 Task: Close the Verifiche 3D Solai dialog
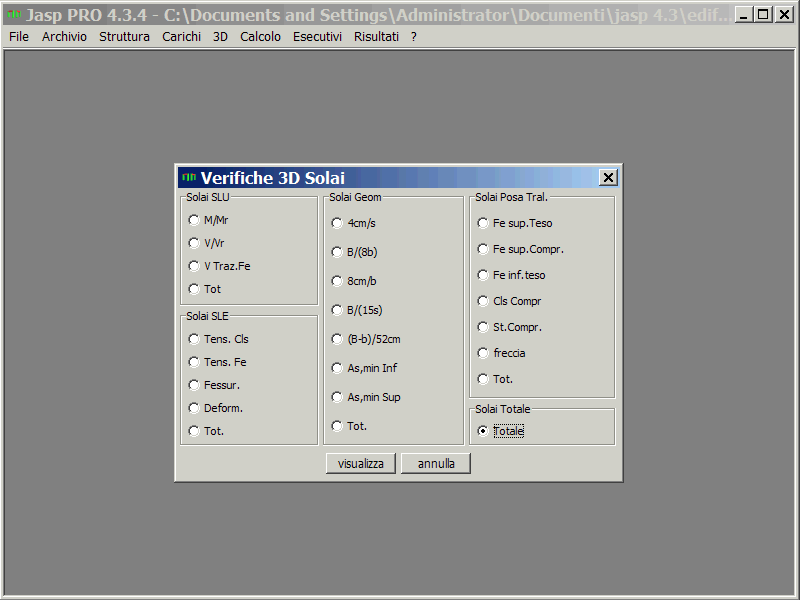pos(608,177)
